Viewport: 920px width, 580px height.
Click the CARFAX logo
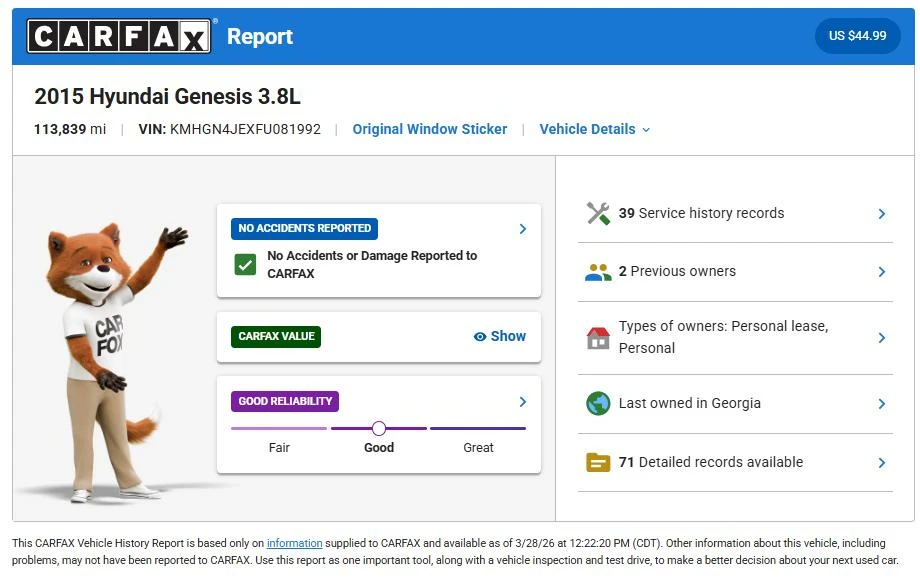coord(119,36)
